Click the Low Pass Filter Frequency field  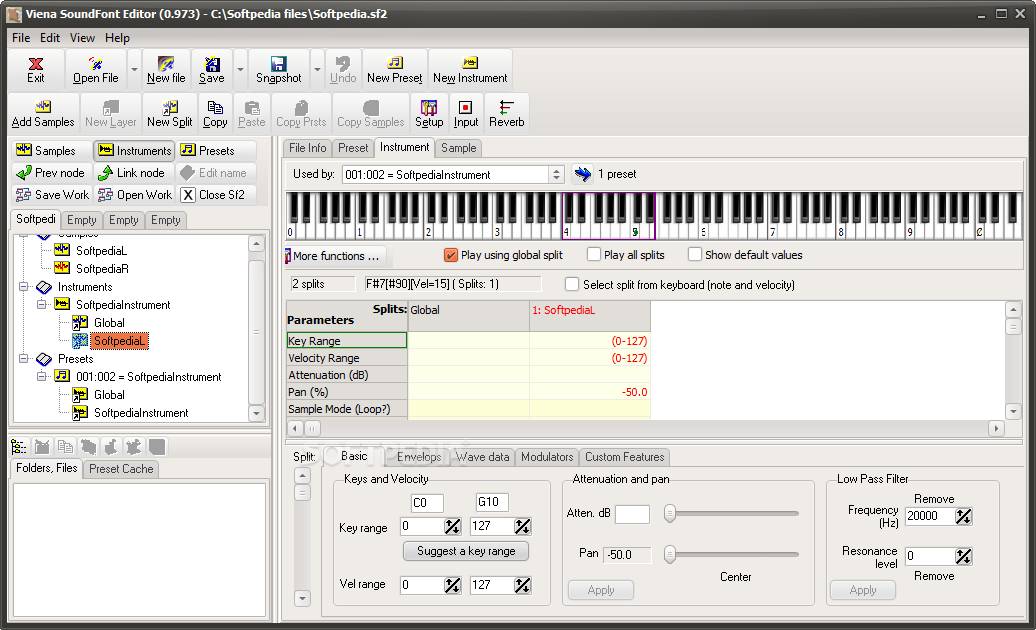click(x=928, y=517)
